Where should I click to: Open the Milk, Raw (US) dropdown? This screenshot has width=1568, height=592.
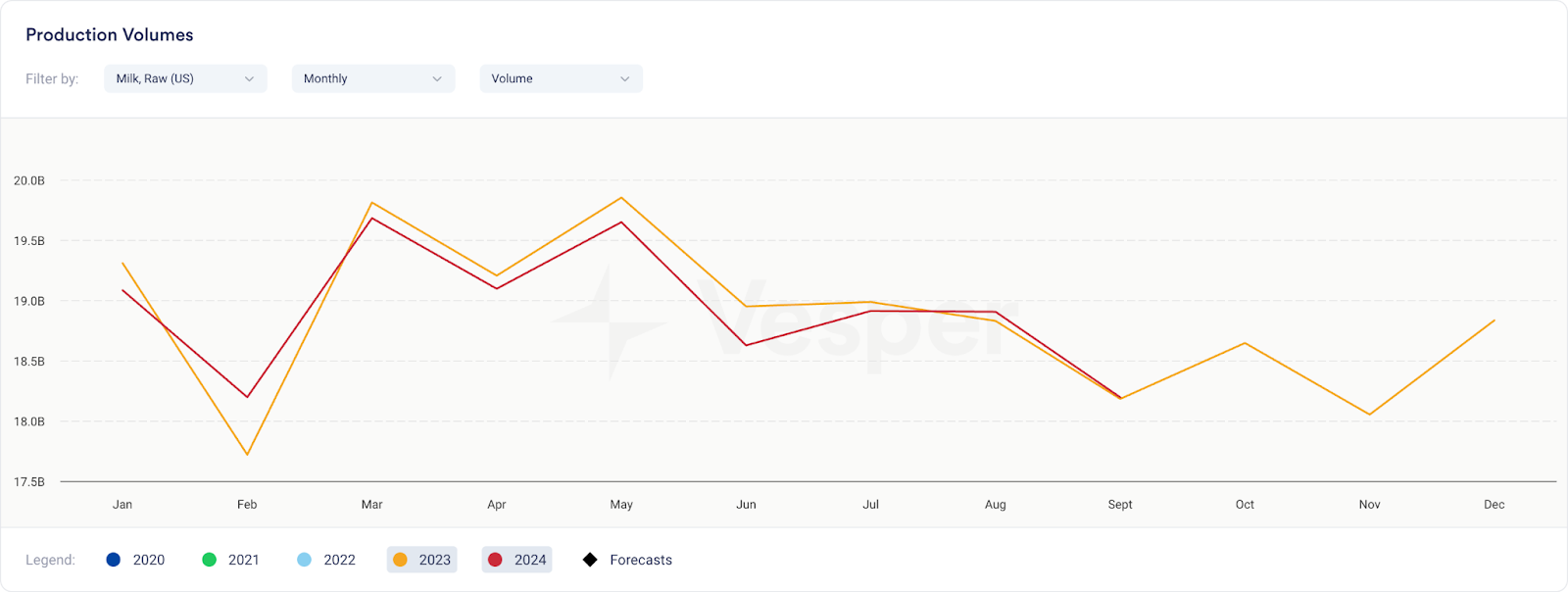[185, 78]
